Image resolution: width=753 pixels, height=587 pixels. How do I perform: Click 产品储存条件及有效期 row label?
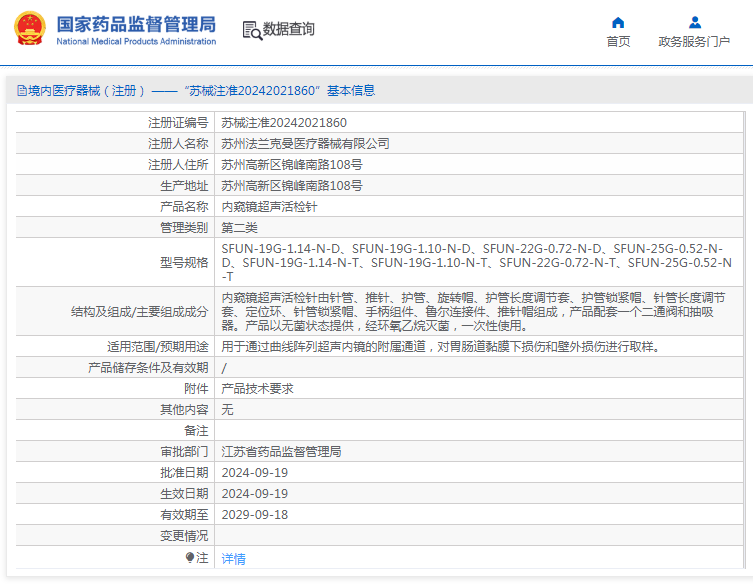148,368
